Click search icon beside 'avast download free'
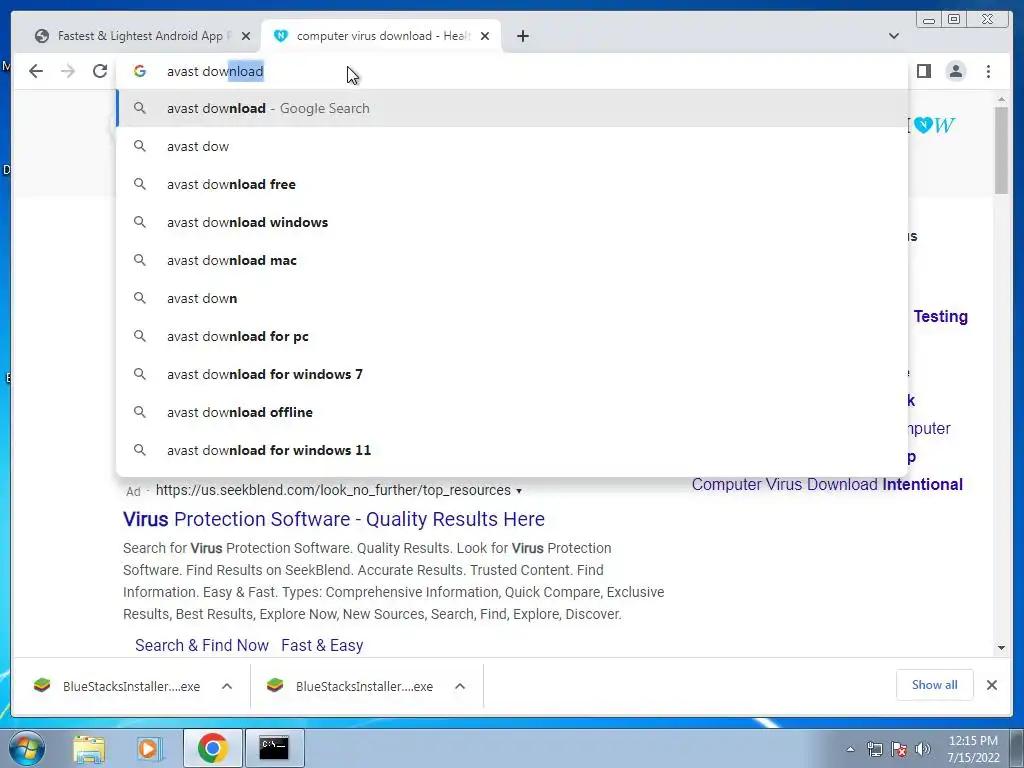The width and height of the screenshot is (1024, 768). click(140, 184)
